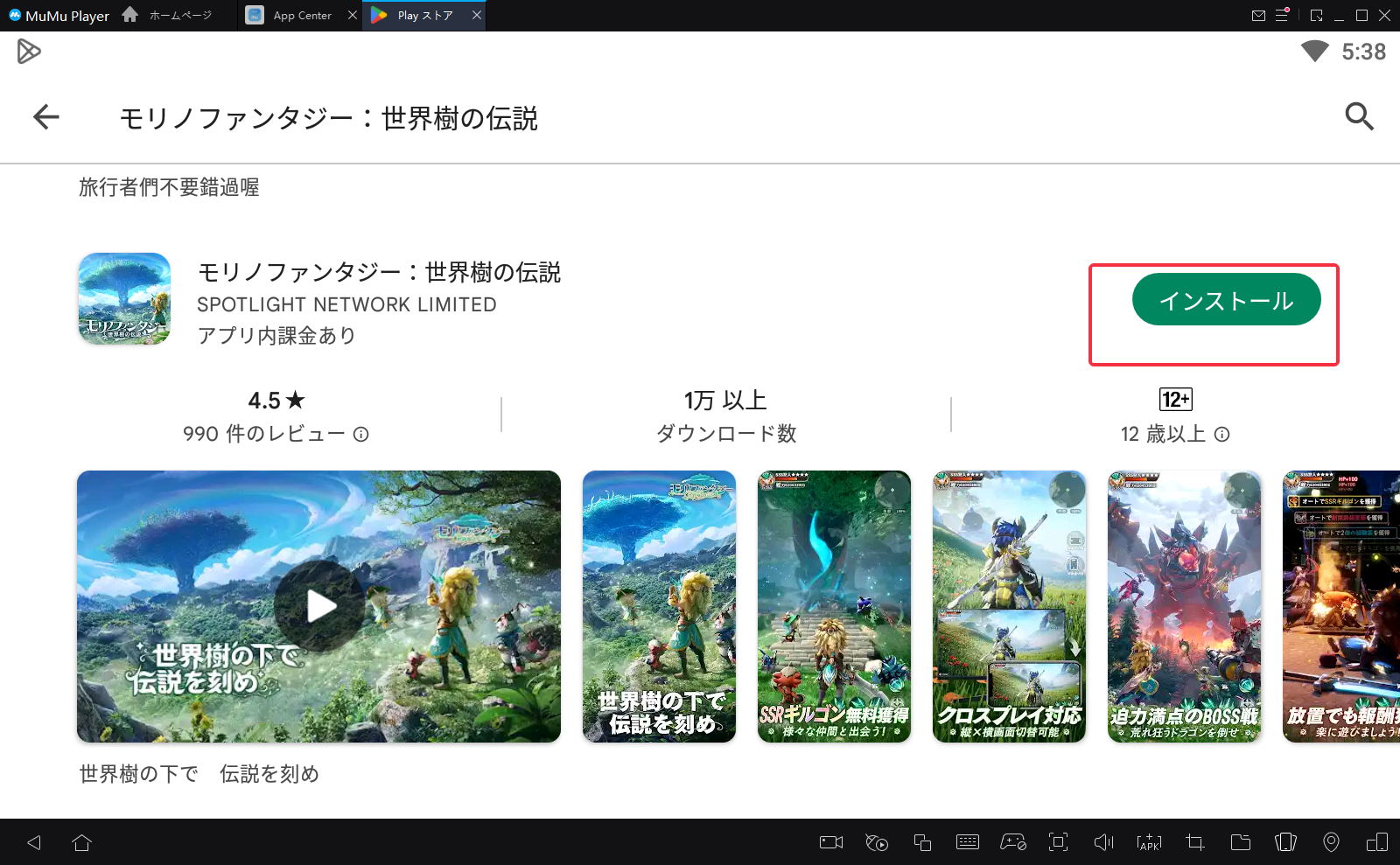The width and height of the screenshot is (1400, 865).
Task: Open the MuMu Player menu icon
Action: coord(1282,16)
